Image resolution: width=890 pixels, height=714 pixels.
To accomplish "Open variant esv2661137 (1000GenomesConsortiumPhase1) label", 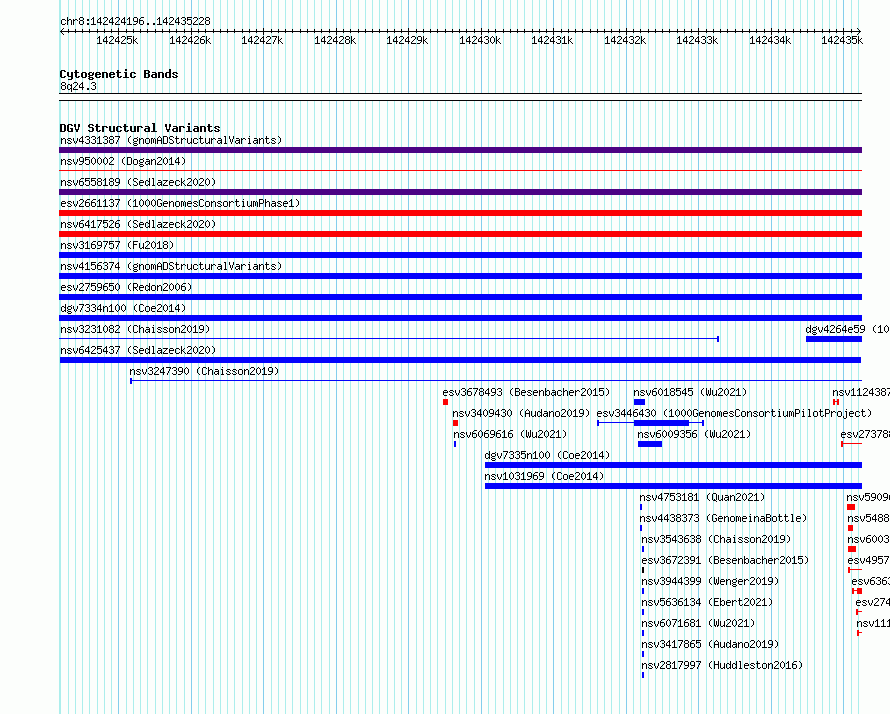I will [180, 203].
